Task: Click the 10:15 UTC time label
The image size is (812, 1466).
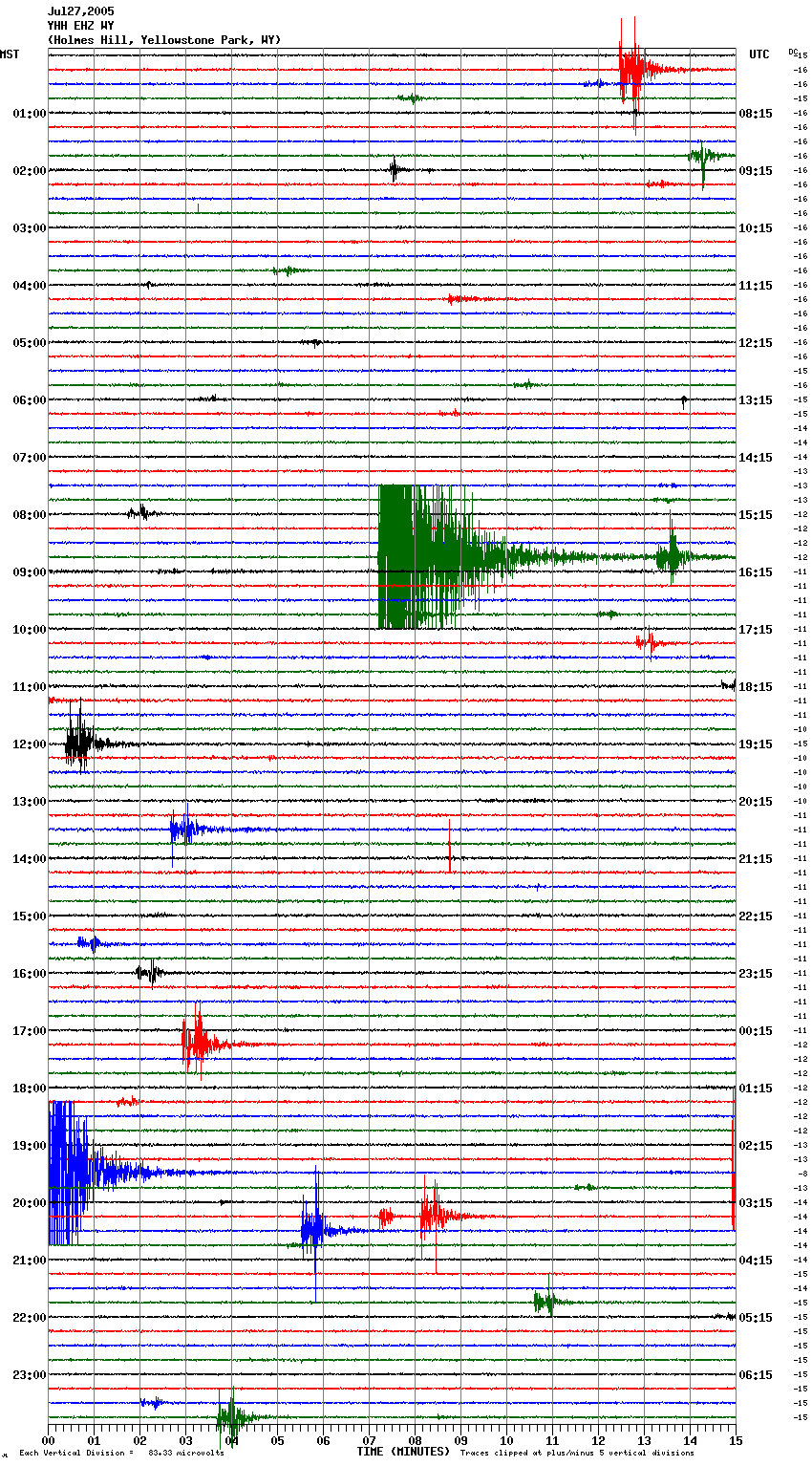Action: [x=756, y=228]
